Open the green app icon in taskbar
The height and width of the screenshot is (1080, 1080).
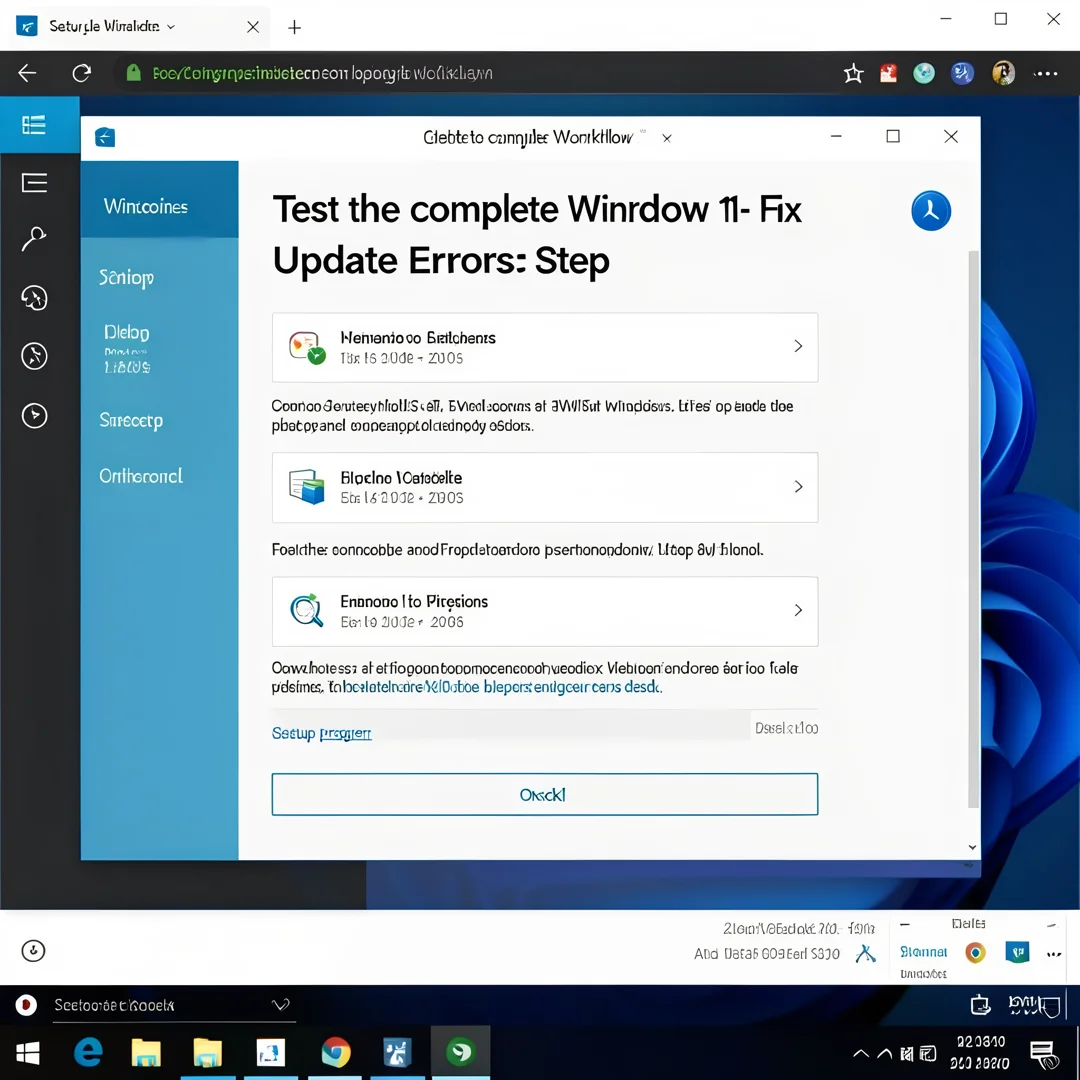(x=461, y=1052)
